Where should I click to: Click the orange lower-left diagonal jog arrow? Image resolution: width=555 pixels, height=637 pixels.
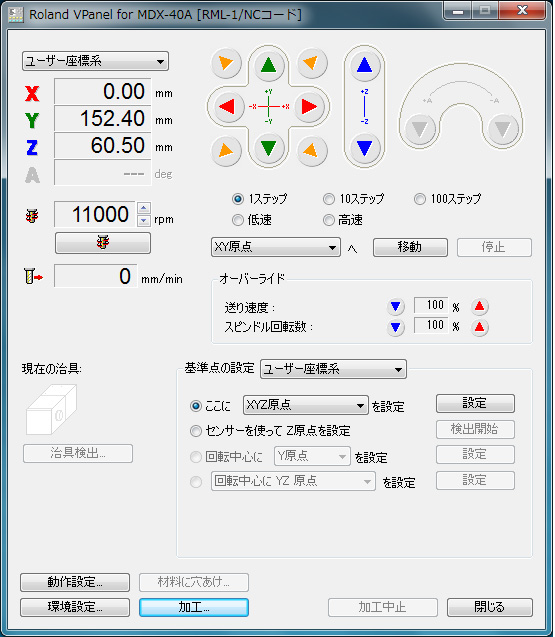(x=226, y=151)
